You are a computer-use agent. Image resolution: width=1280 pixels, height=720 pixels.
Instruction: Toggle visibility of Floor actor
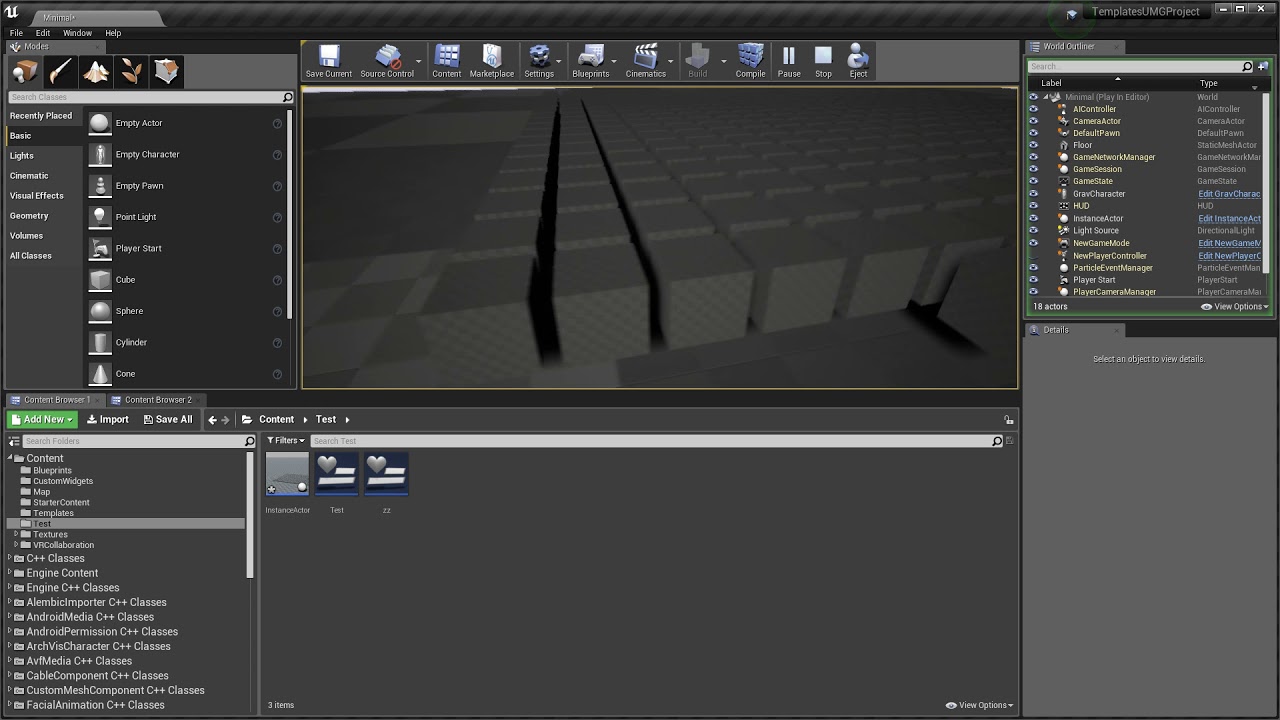click(1034, 145)
